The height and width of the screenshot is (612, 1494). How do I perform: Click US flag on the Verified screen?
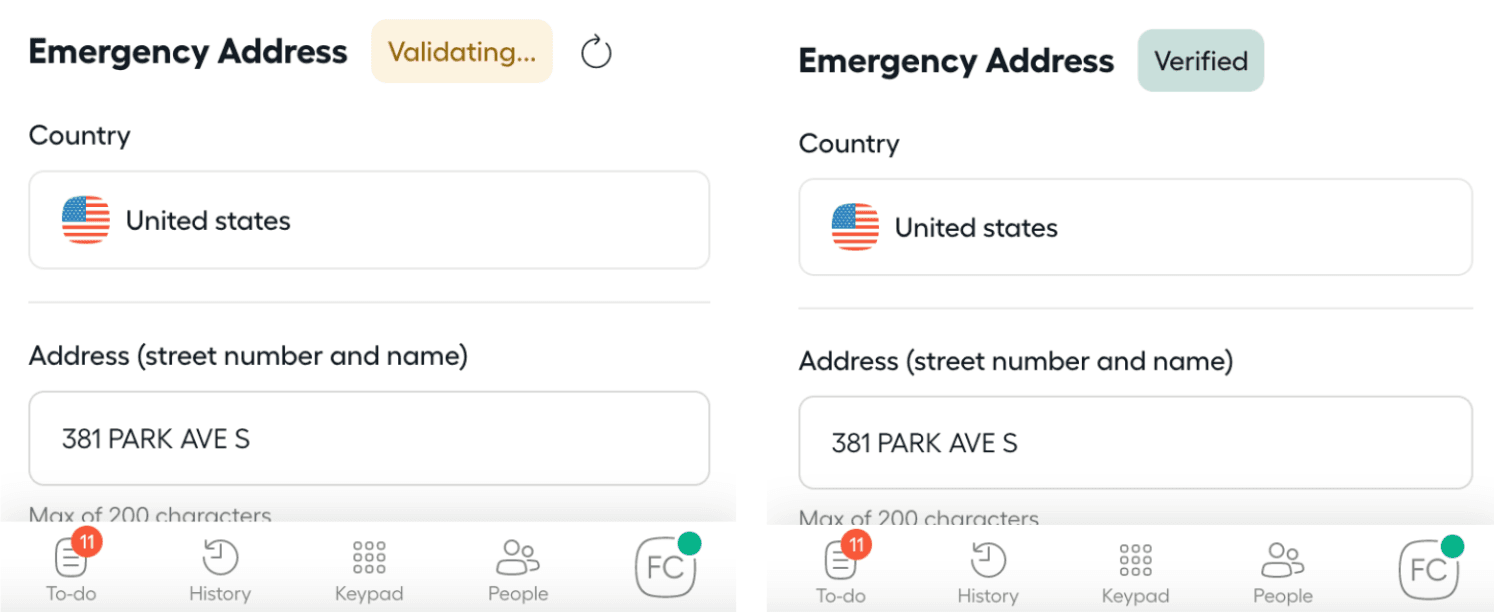(x=855, y=227)
